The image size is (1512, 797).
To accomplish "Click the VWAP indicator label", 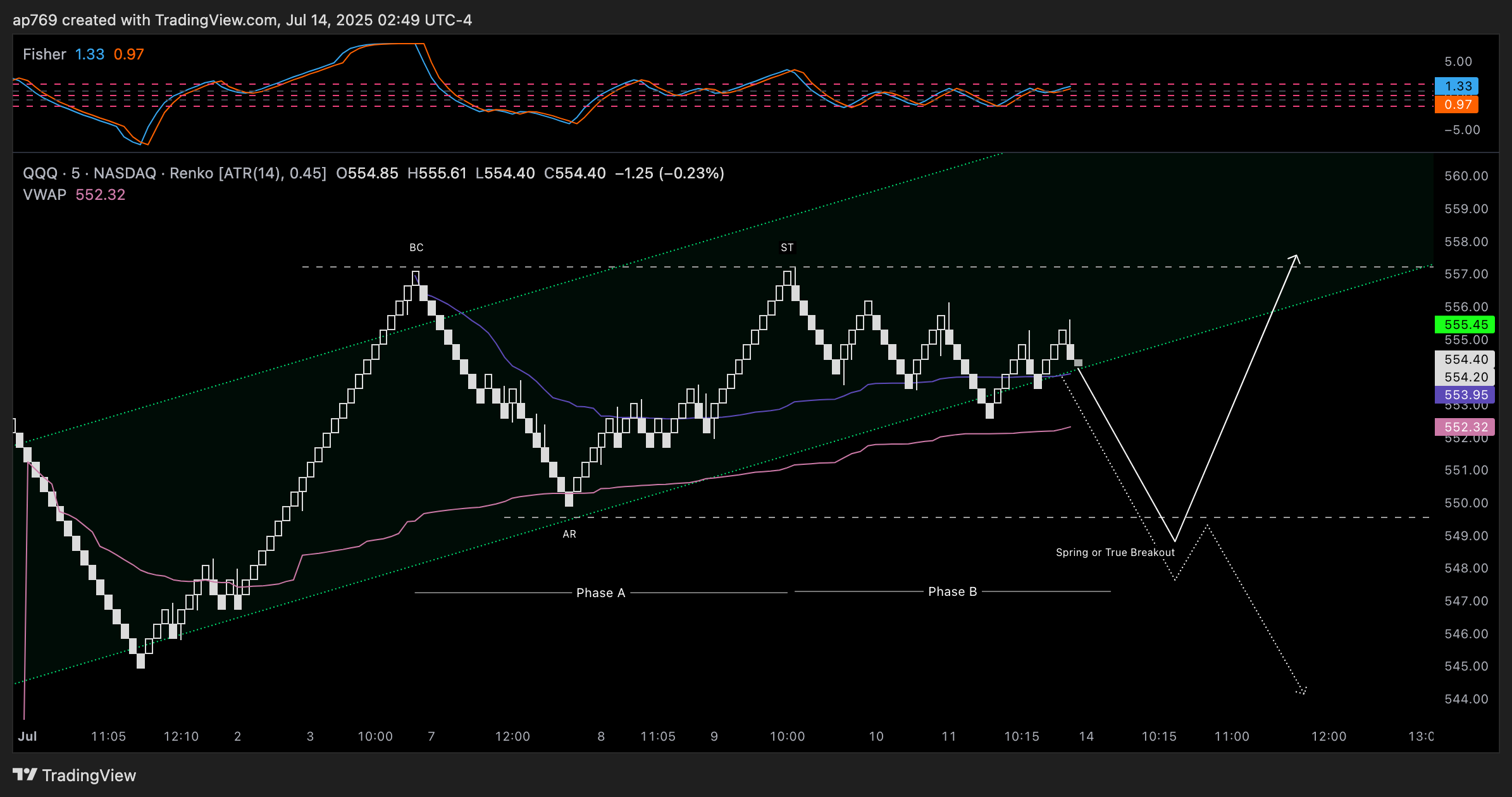I will tap(44, 195).
